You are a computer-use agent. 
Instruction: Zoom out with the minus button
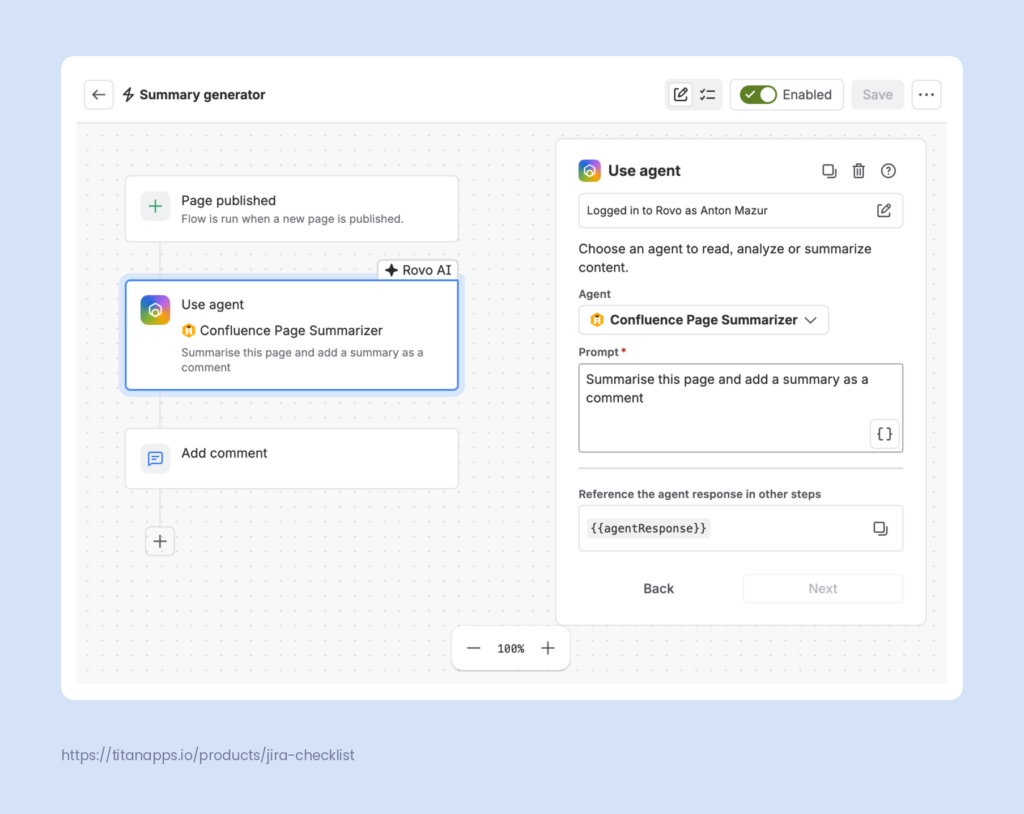point(474,648)
